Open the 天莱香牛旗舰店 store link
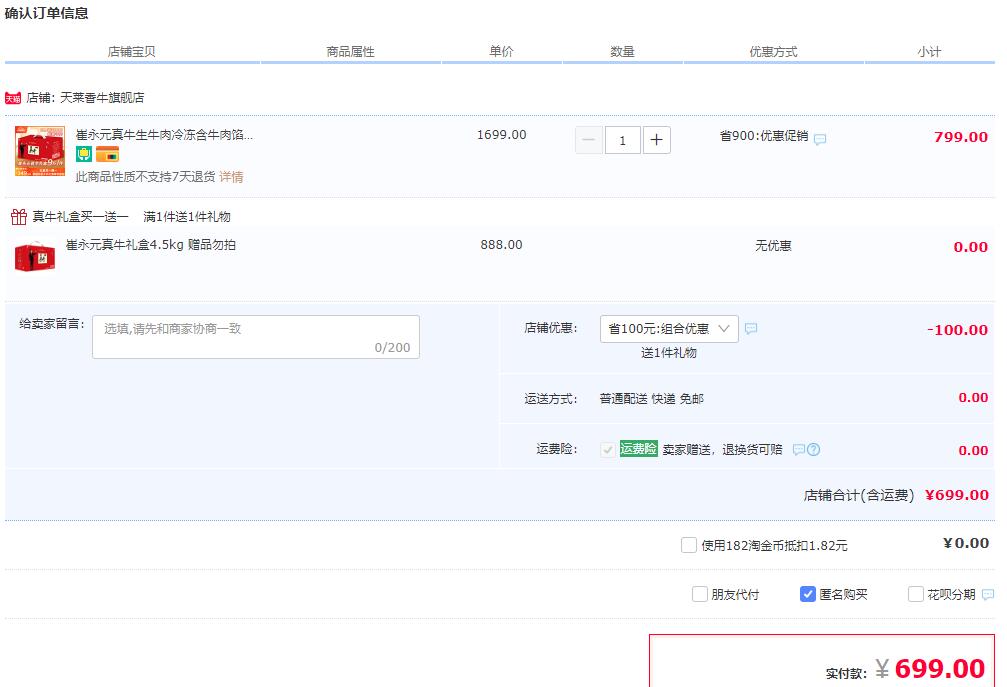The height and width of the screenshot is (687, 1007). [x=102, y=98]
